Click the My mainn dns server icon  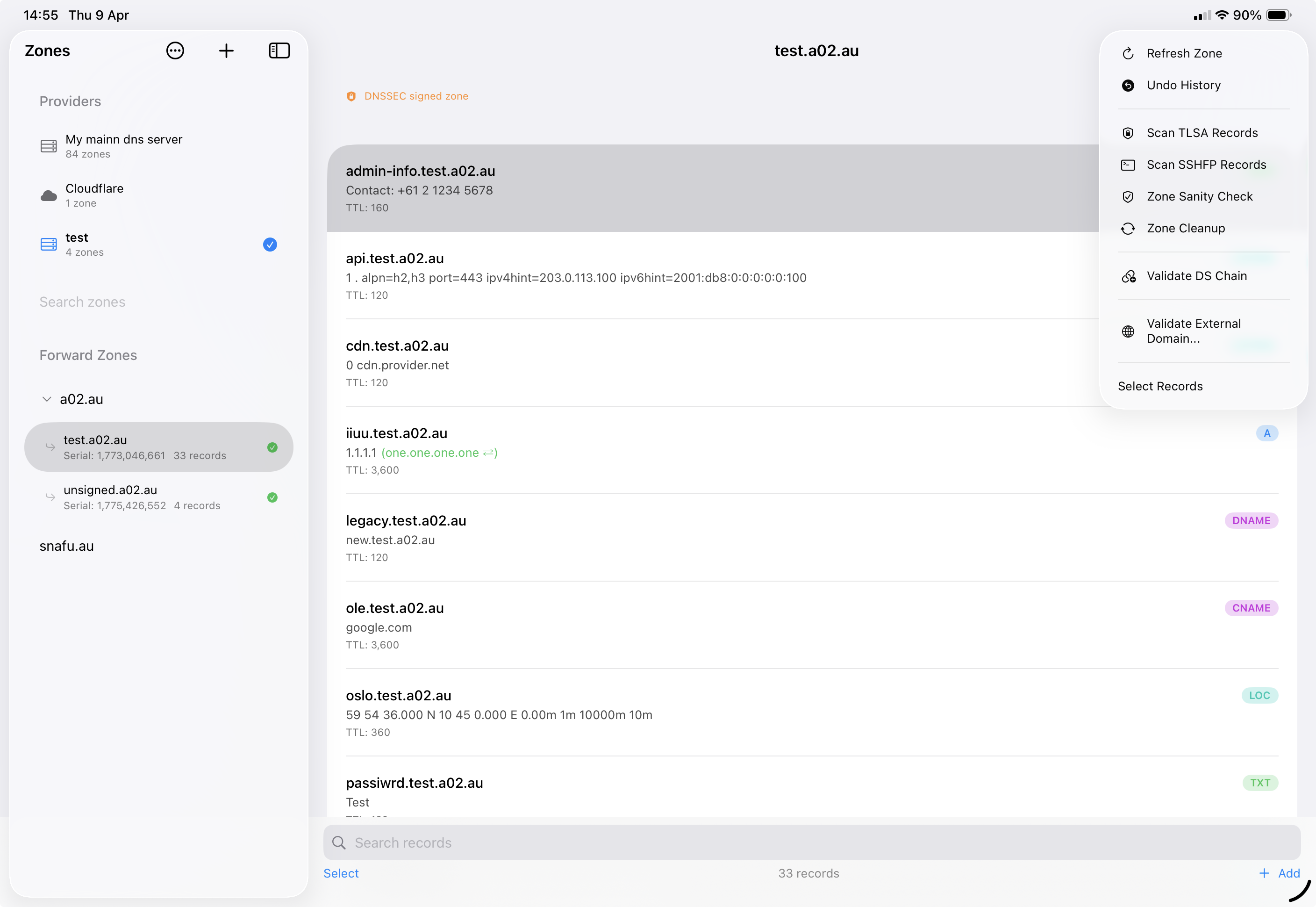click(x=49, y=146)
